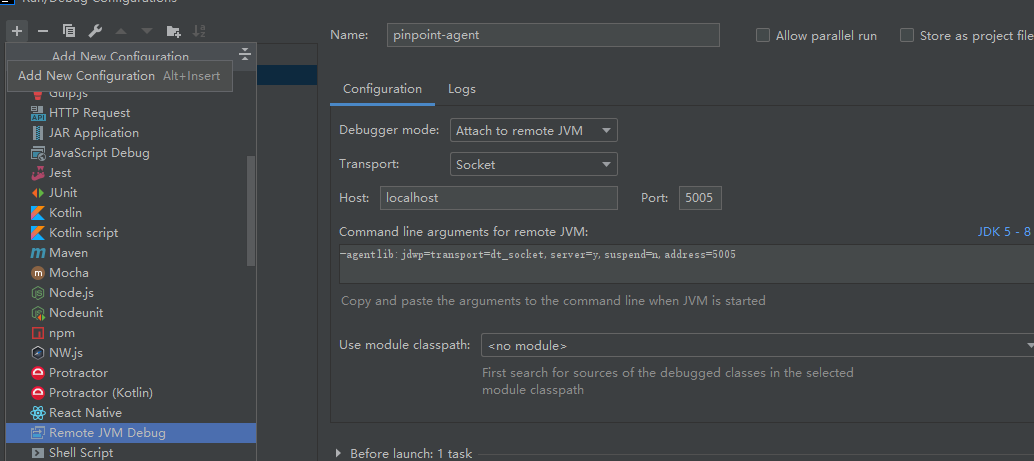The image size is (1034, 461).
Task: Select Remote JVM Debug configuration type
Action: click(107, 433)
